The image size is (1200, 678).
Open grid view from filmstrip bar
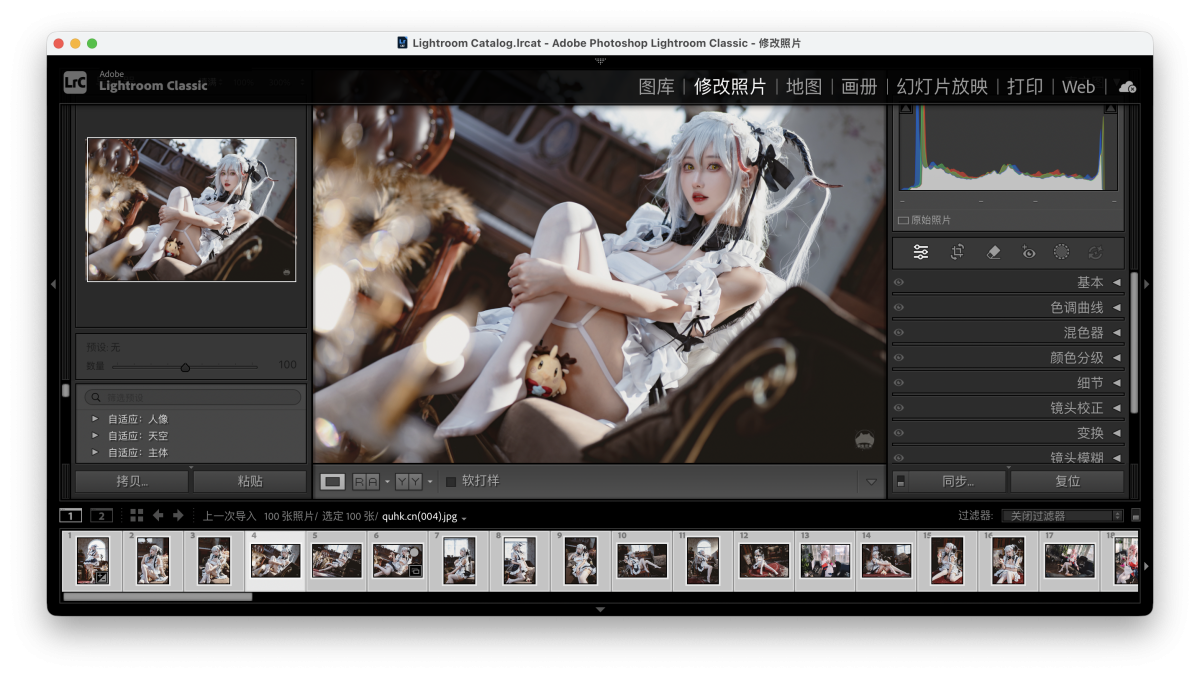tap(137, 515)
